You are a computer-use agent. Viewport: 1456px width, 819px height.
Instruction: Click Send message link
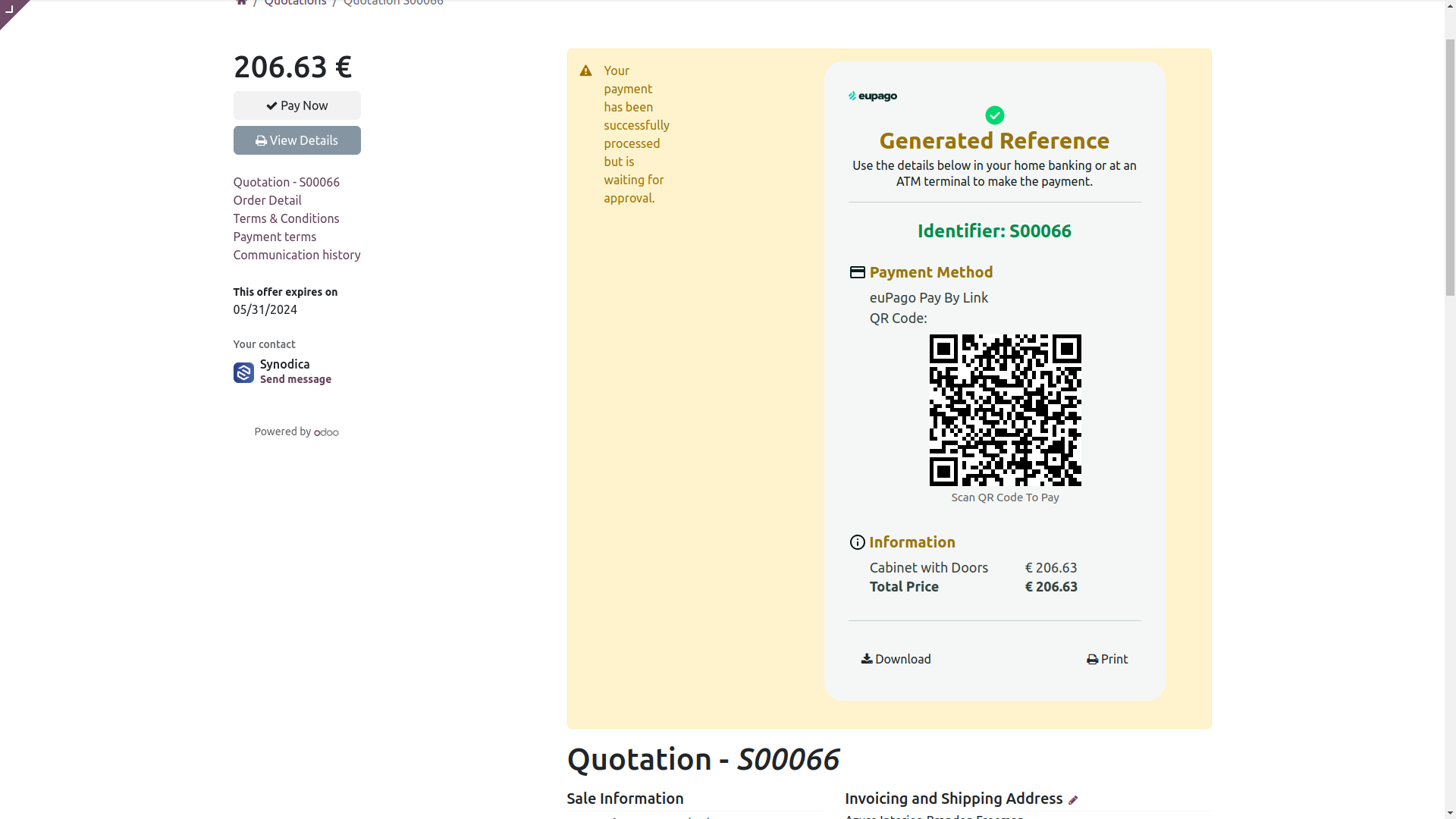coord(296,379)
